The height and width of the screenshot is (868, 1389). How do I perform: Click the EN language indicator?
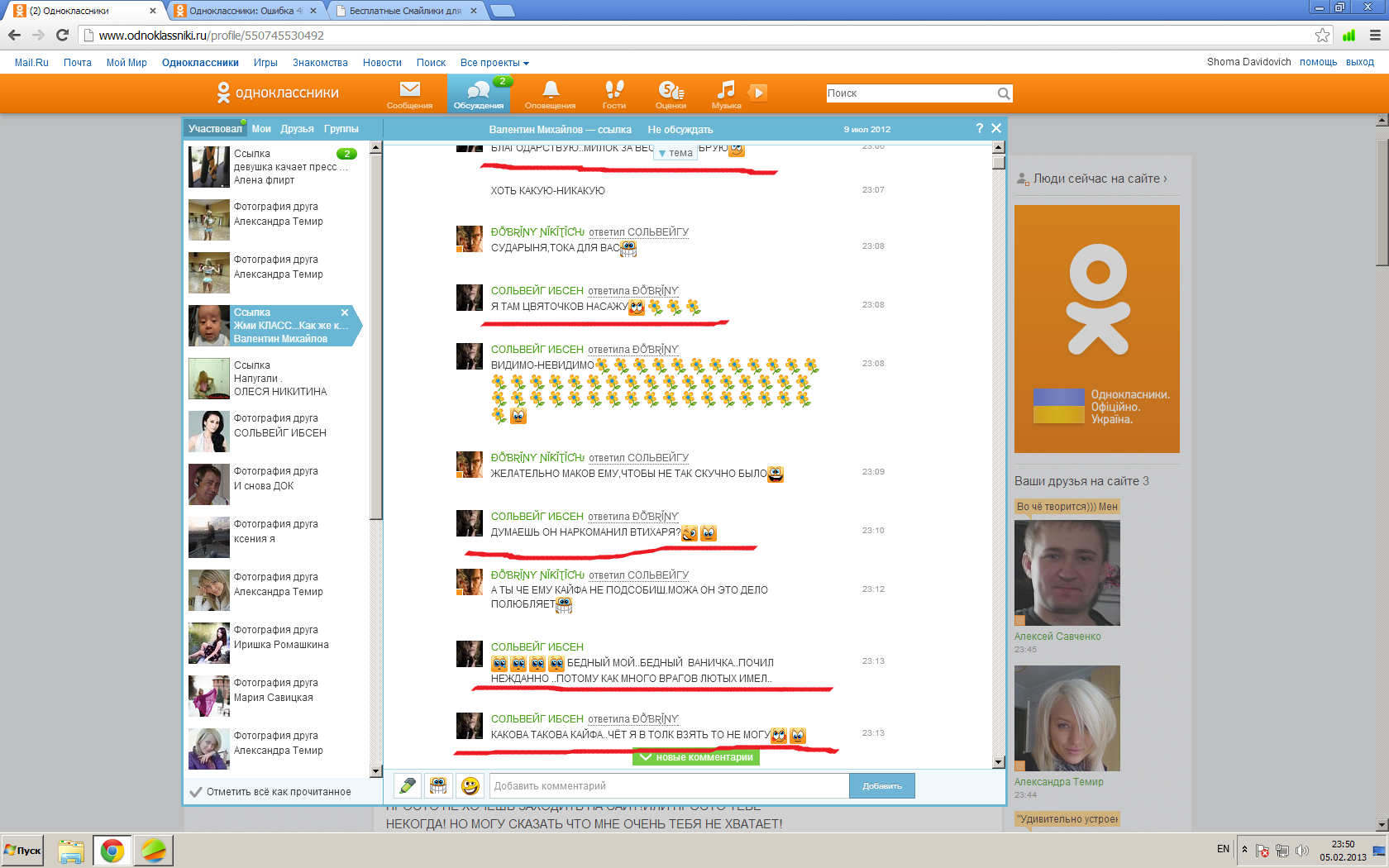pos(1223,849)
